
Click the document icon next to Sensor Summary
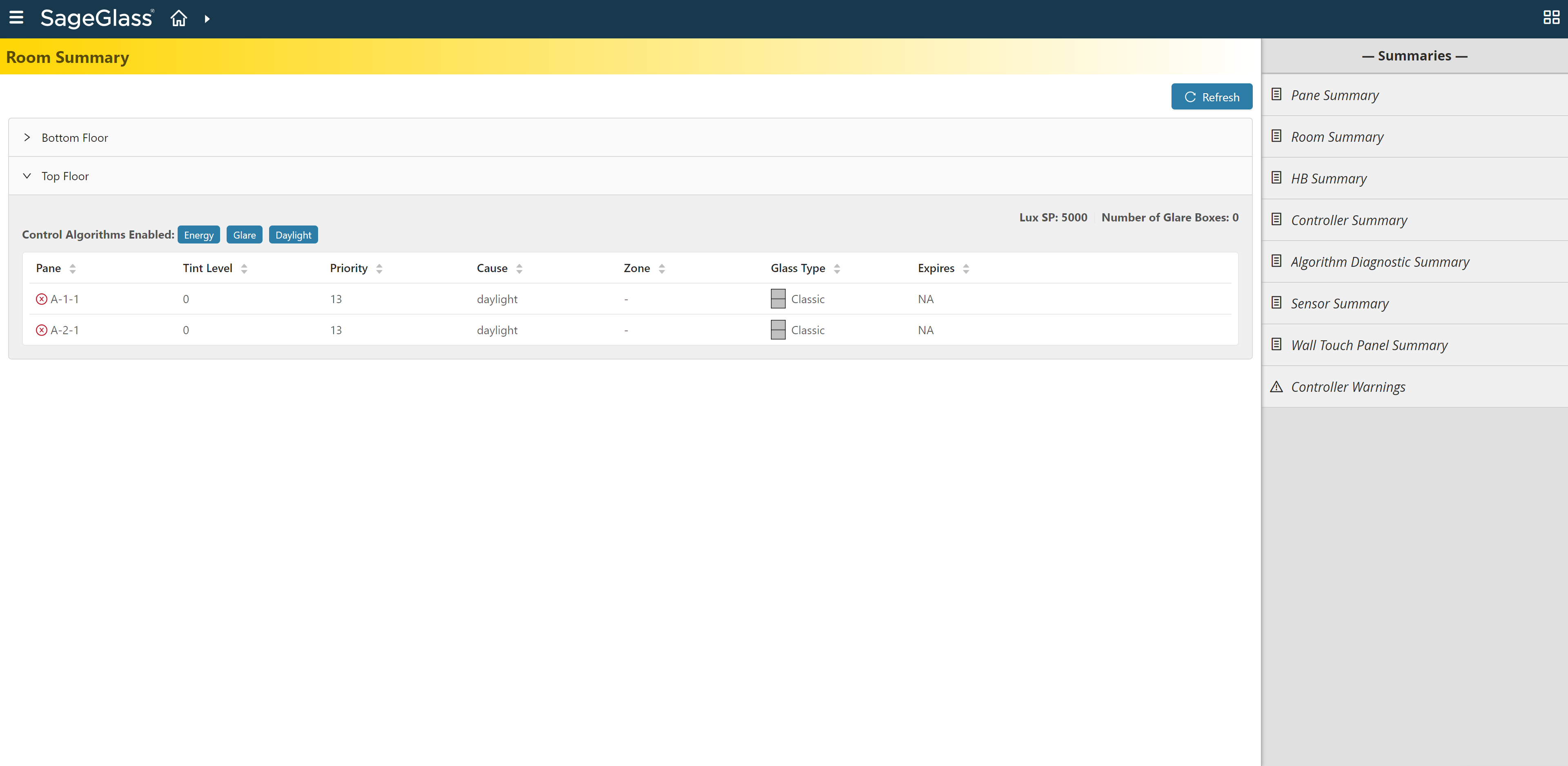[x=1276, y=303]
